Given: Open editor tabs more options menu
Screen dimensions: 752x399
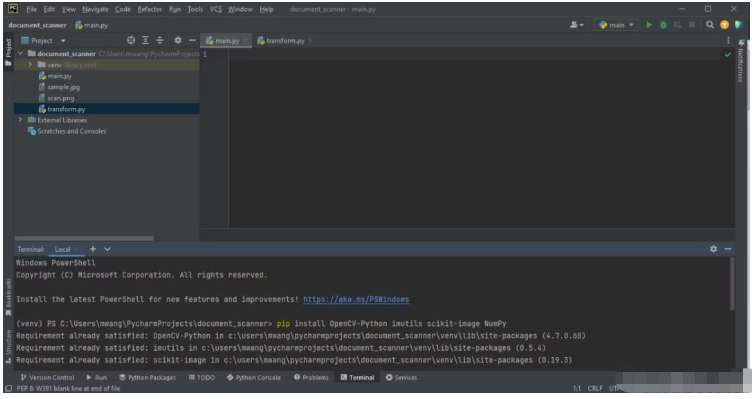Looking at the screenshot, I should 728,40.
